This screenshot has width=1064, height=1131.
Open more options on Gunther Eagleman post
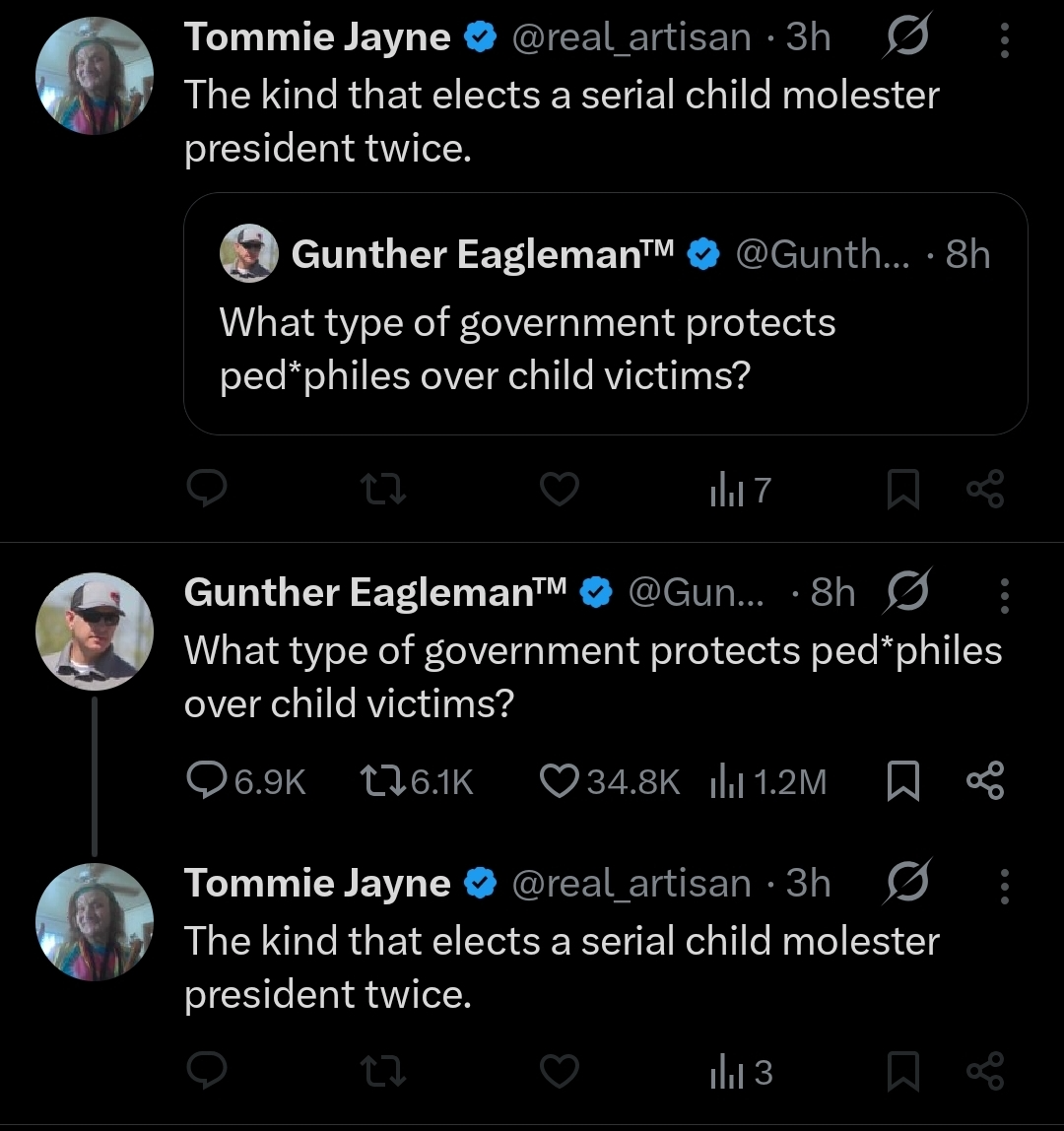point(1004,595)
